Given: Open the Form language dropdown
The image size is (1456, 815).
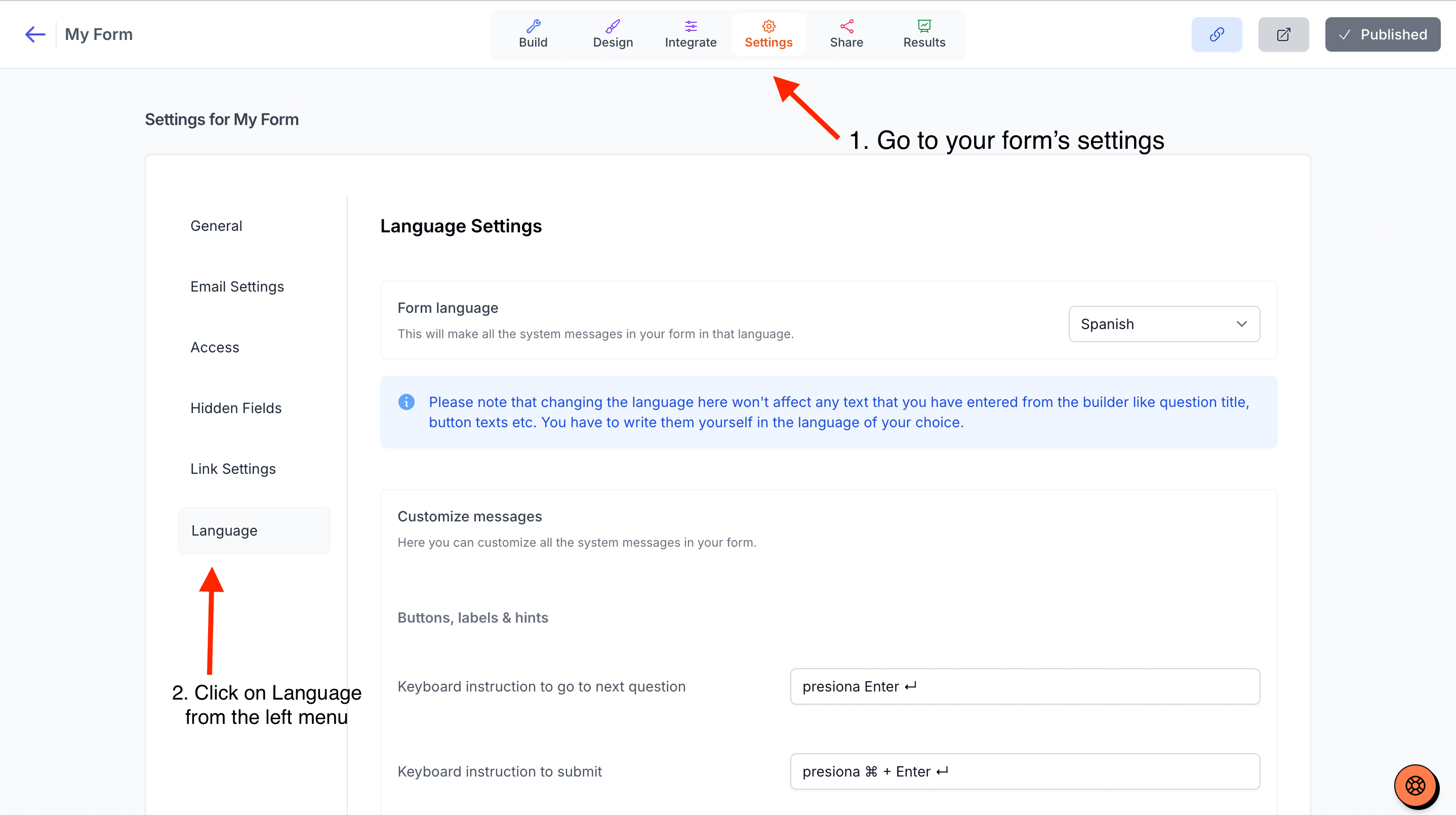Looking at the screenshot, I should (x=1164, y=323).
